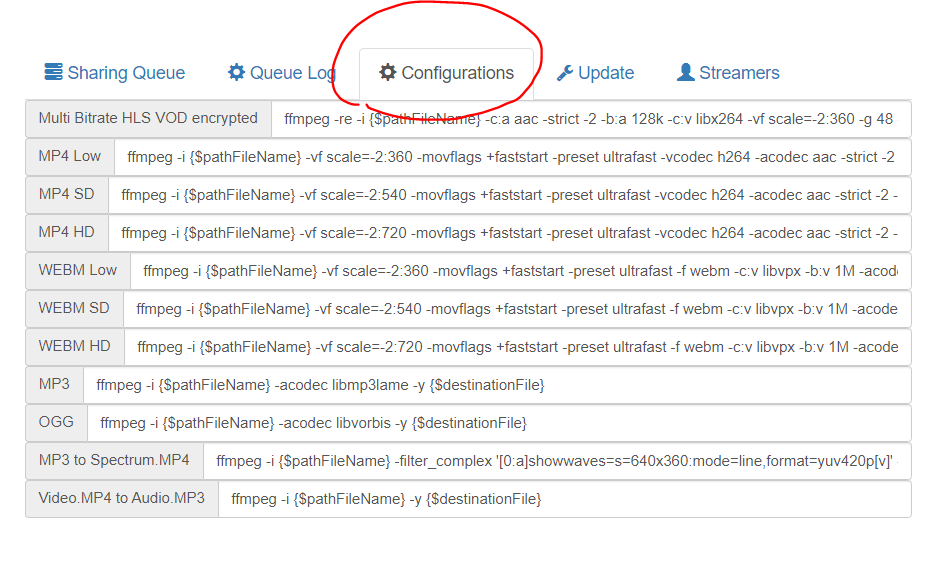Click the MP4 SD label
This screenshot has width=932, height=566.
coord(67,194)
